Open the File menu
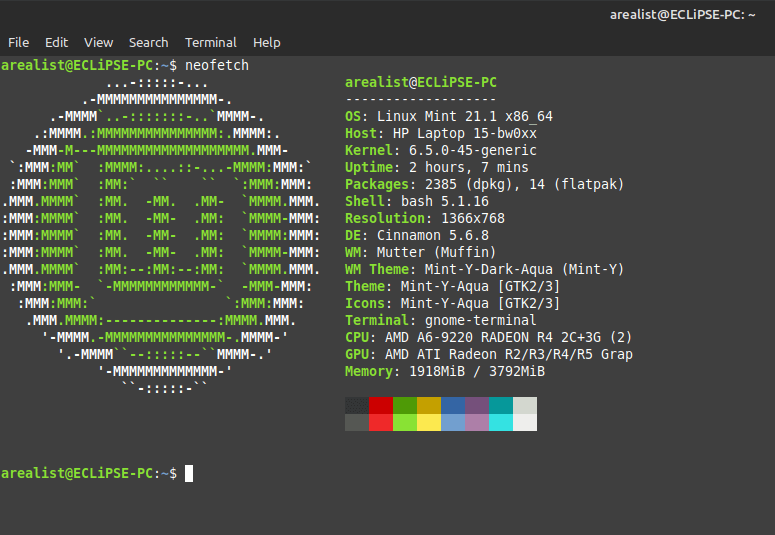 click(x=18, y=43)
